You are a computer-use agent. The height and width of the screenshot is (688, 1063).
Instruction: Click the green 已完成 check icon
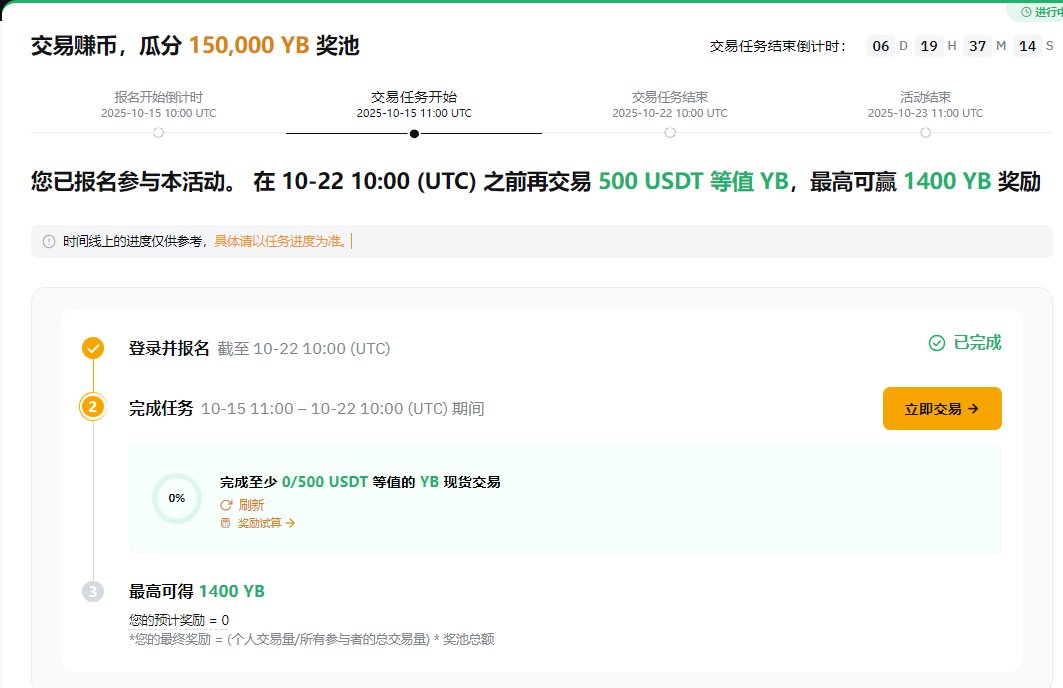(x=937, y=343)
